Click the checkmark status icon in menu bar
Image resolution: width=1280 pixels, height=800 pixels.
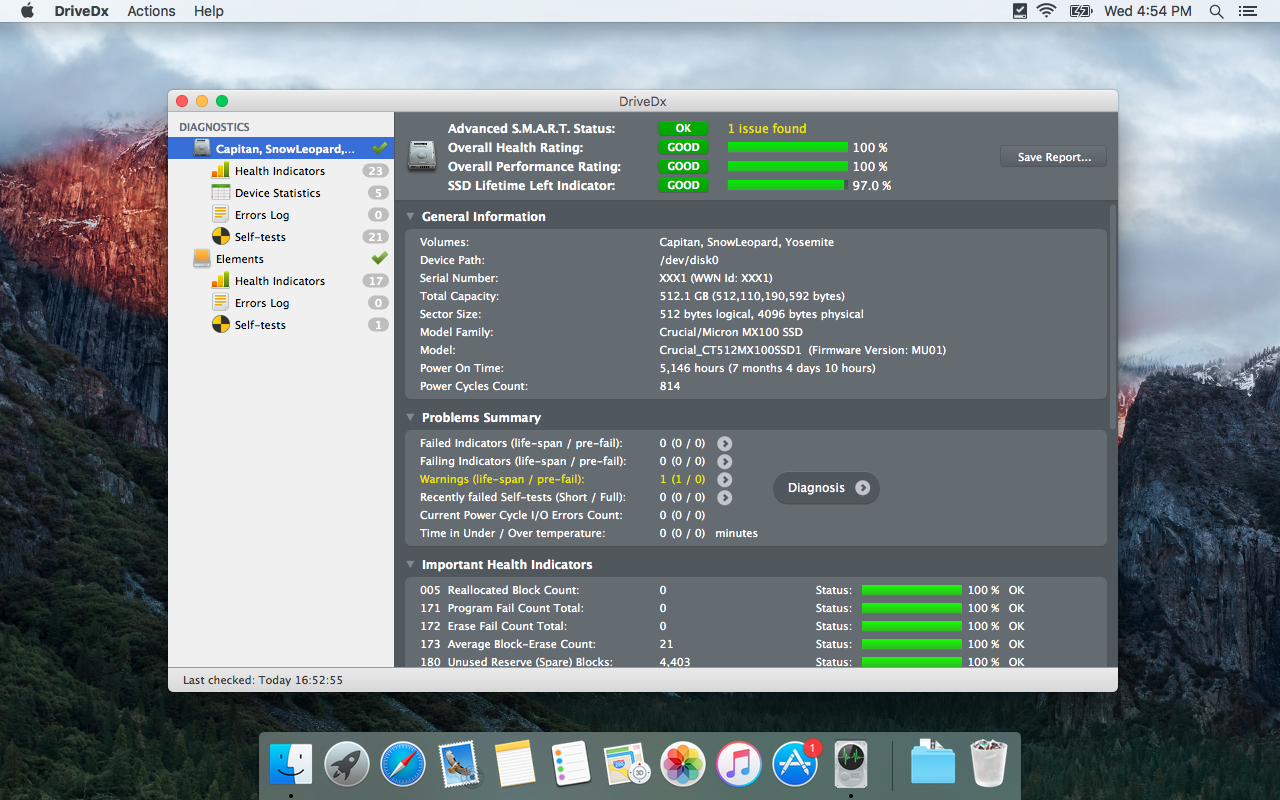point(1019,11)
